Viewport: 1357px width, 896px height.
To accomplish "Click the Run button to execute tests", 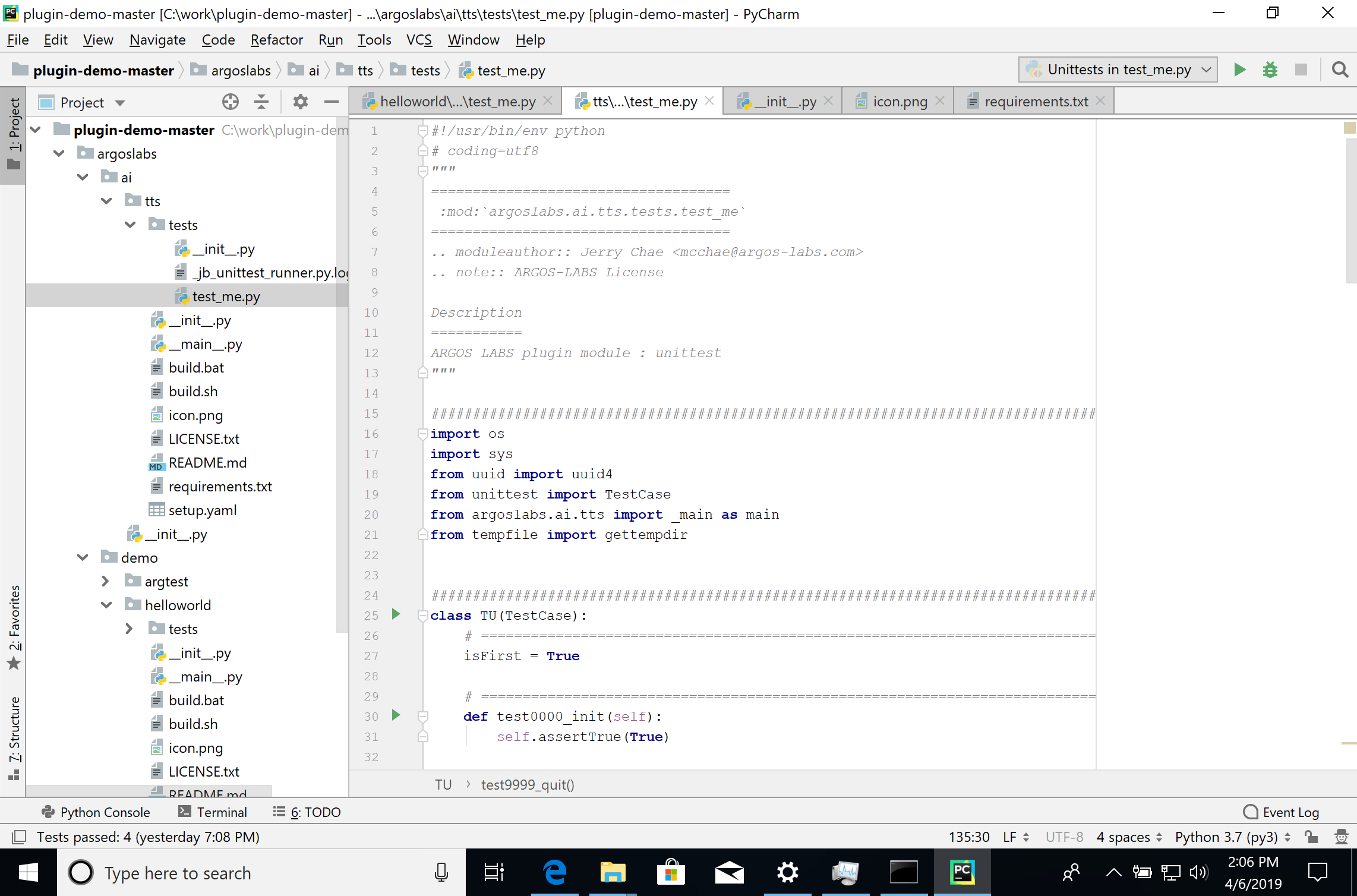I will [x=1240, y=70].
